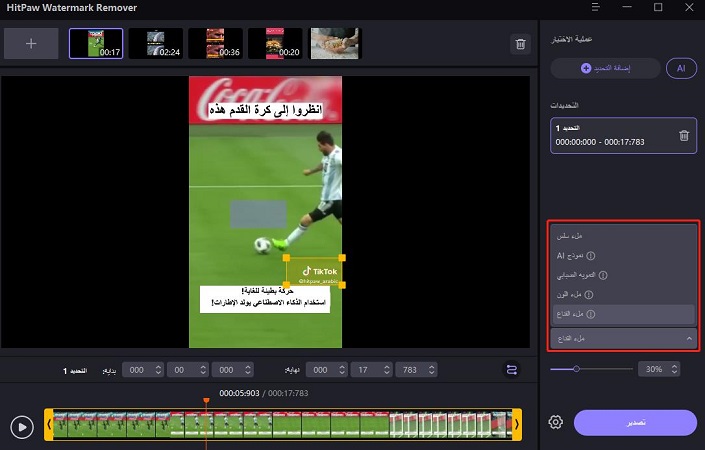Click the gray masked rectangle on the video
The width and height of the screenshot is (705, 450).
(x=258, y=214)
